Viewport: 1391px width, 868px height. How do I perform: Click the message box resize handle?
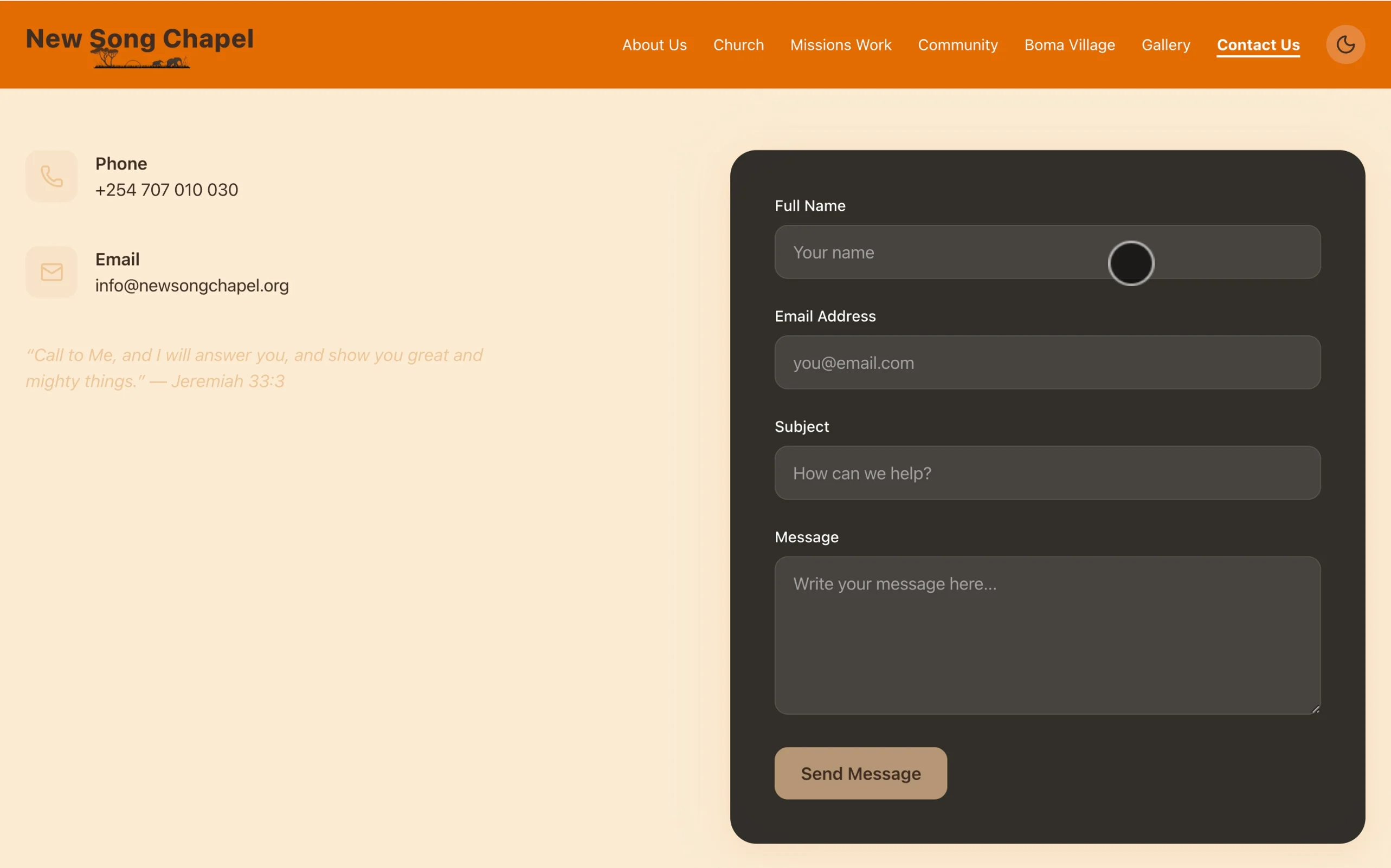coord(1315,709)
